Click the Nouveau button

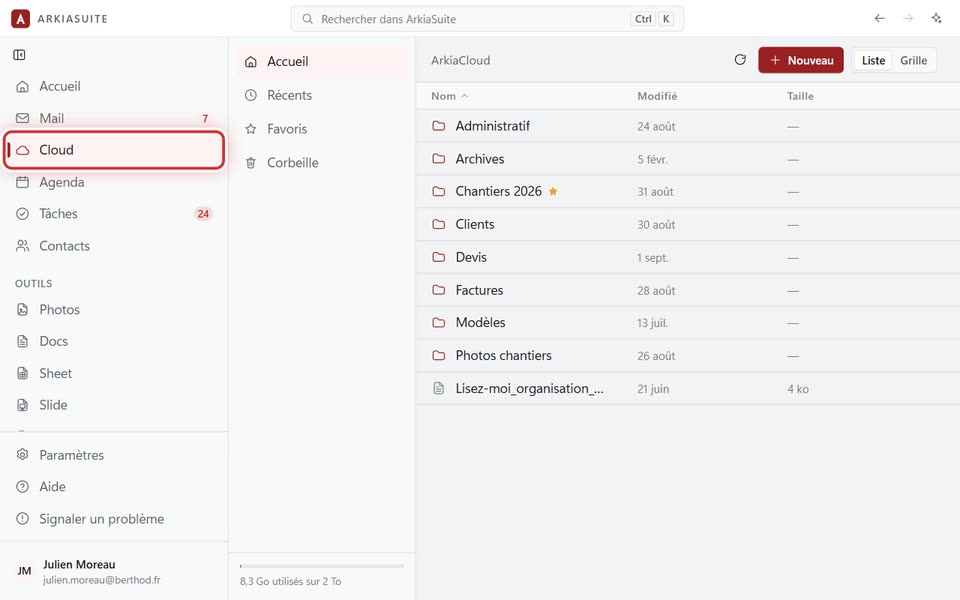[x=801, y=60]
